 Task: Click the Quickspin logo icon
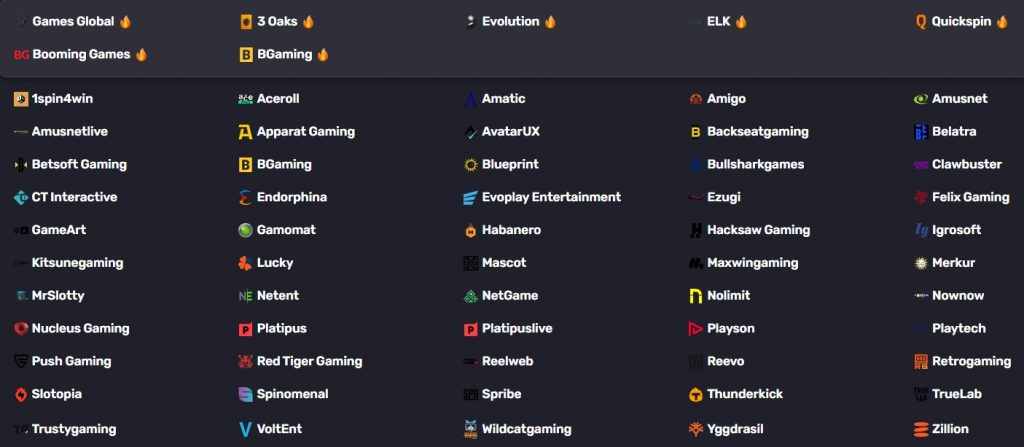pyautogui.click(x=920, y=21)
